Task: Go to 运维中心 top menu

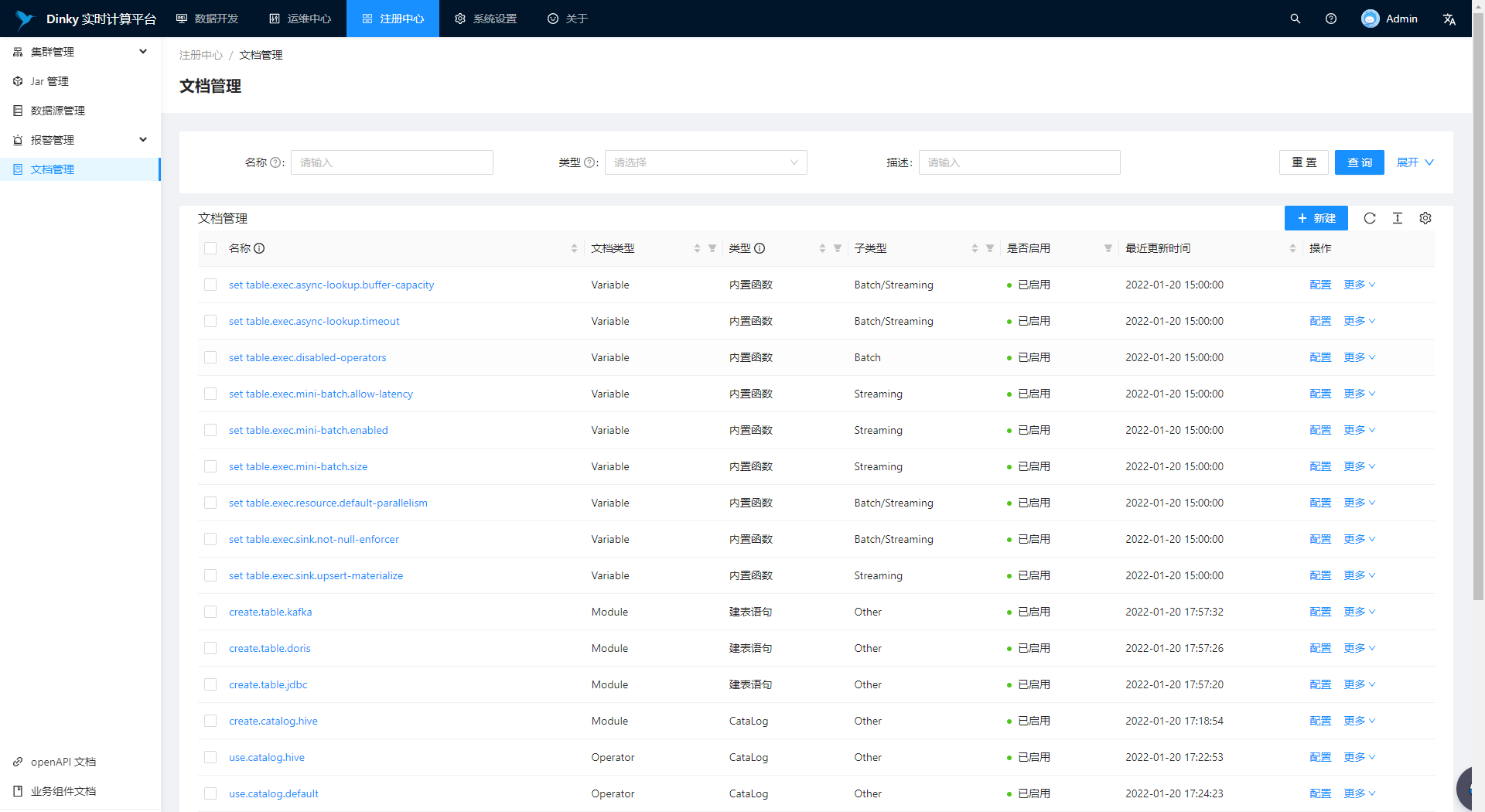Action: pyautogui.click(x=300, y=19)
